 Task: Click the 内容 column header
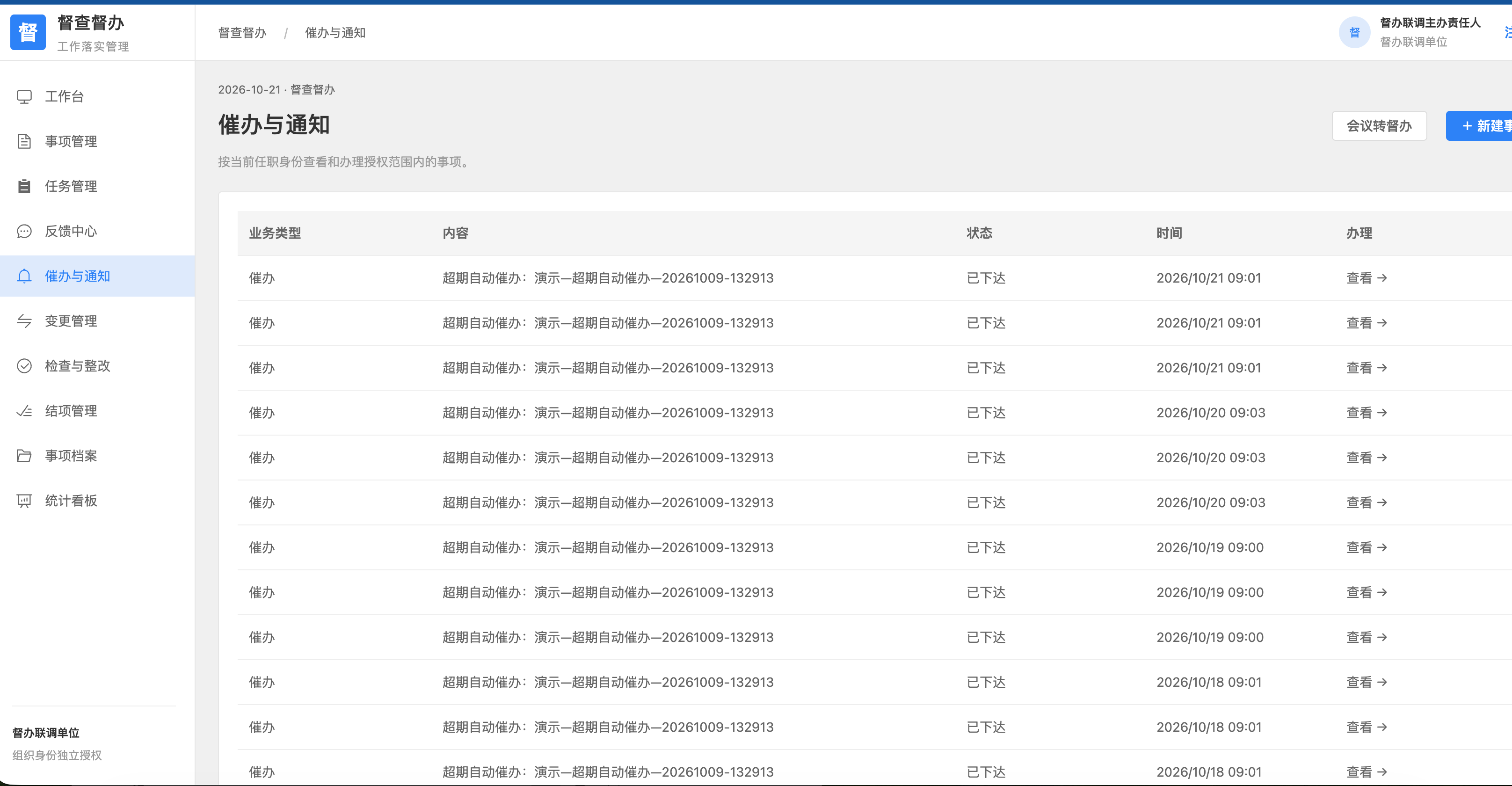455,233
